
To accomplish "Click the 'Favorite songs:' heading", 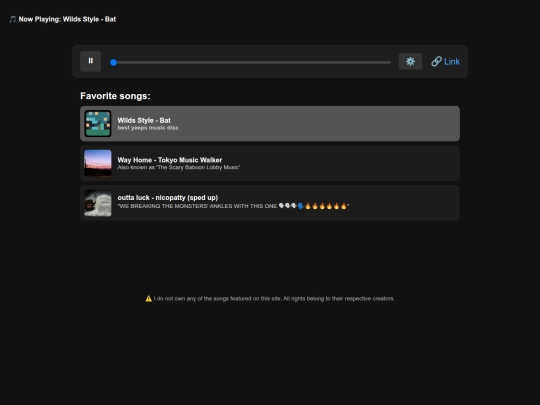I will pos(115,96).
